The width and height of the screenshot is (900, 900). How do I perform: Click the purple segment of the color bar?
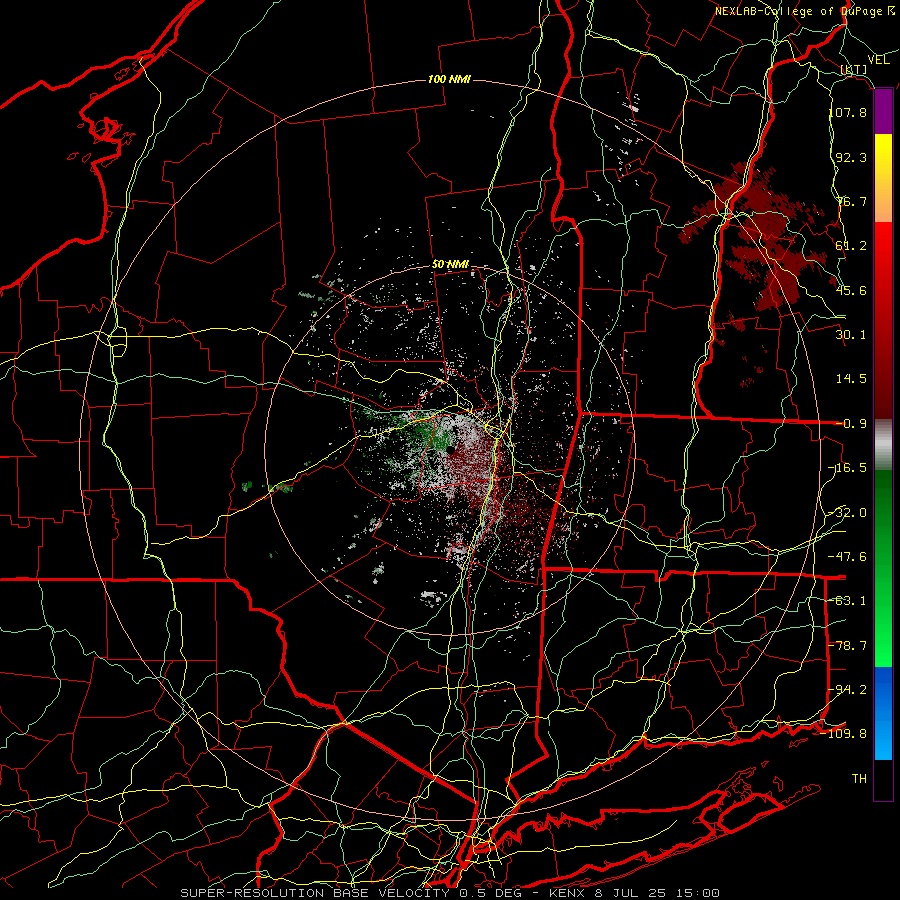coord(883,112)
